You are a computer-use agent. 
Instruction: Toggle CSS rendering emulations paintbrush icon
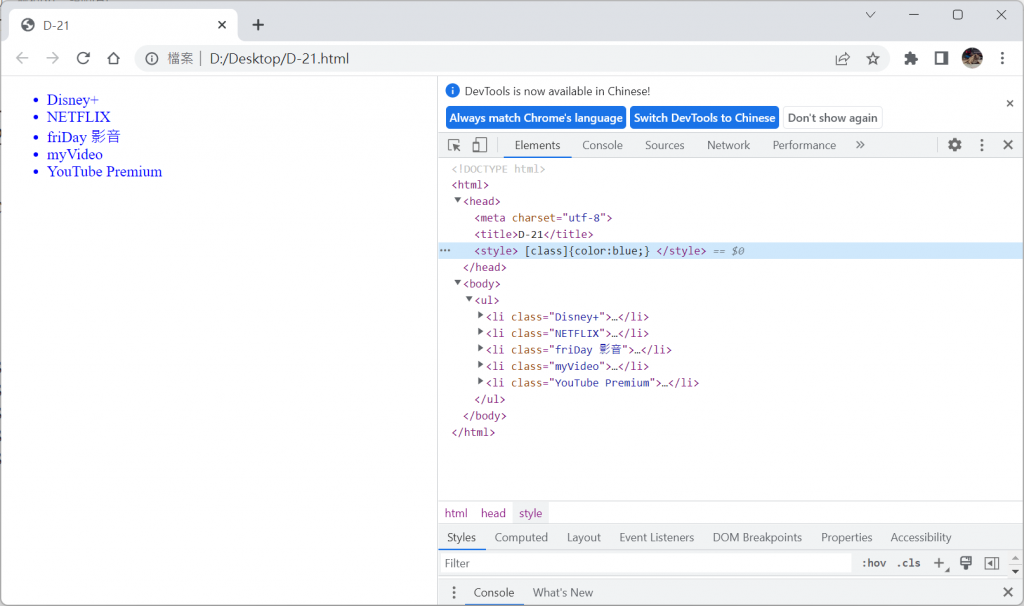[x=966, y=563]
